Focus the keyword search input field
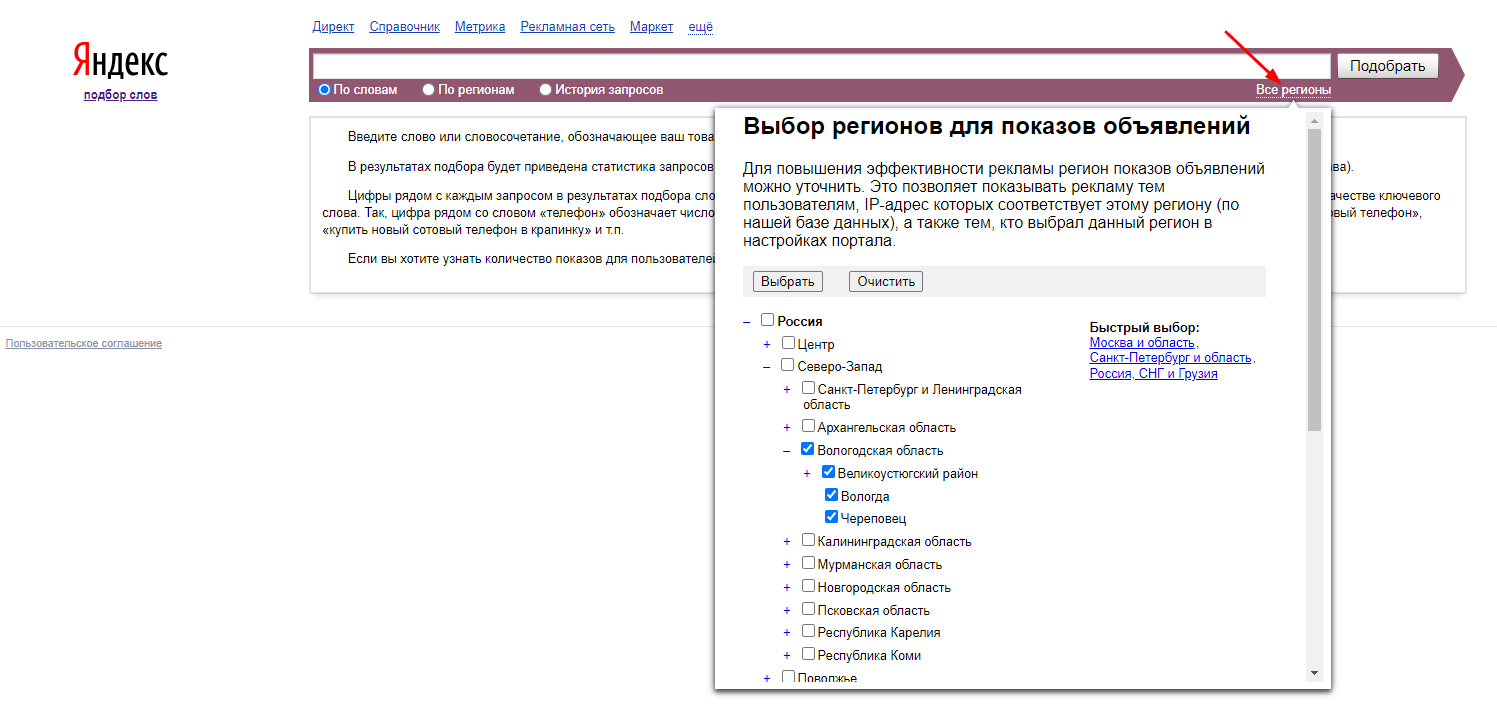 (821, 66)
